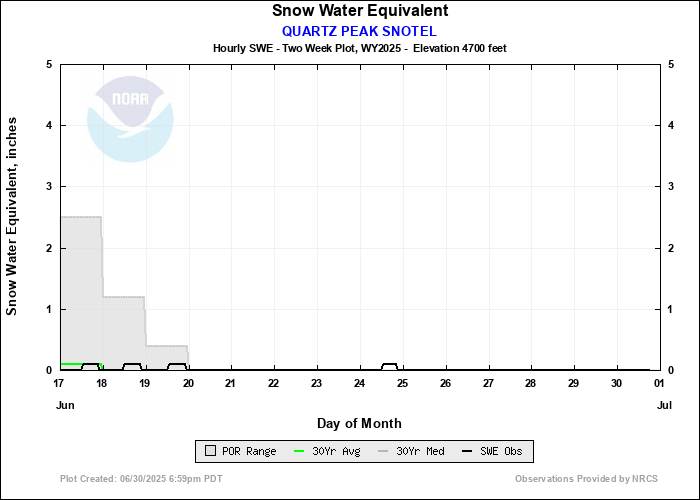Screen dimensions: 700x500
Task: Click the SWE Obs bump on June 24
Action: [x=389, y=367]
